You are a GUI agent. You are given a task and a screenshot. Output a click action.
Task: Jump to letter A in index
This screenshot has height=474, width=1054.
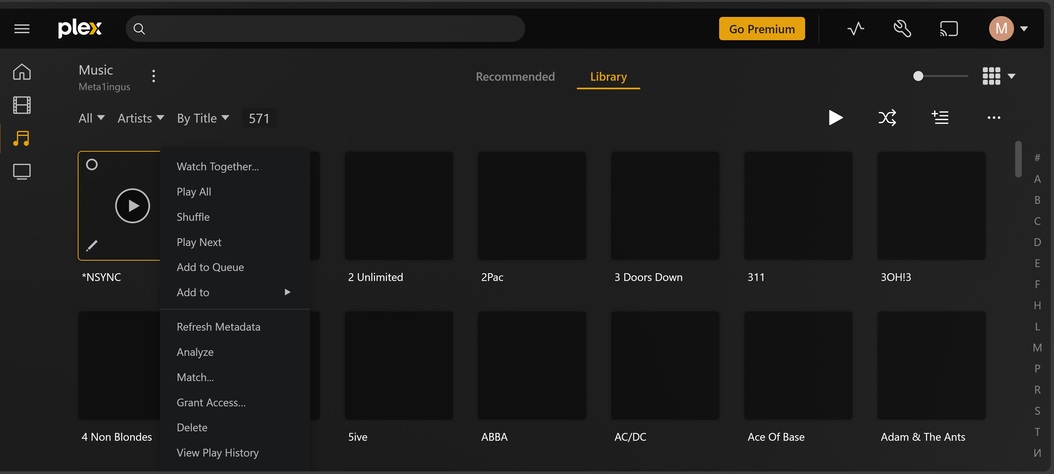[1037, 179]
